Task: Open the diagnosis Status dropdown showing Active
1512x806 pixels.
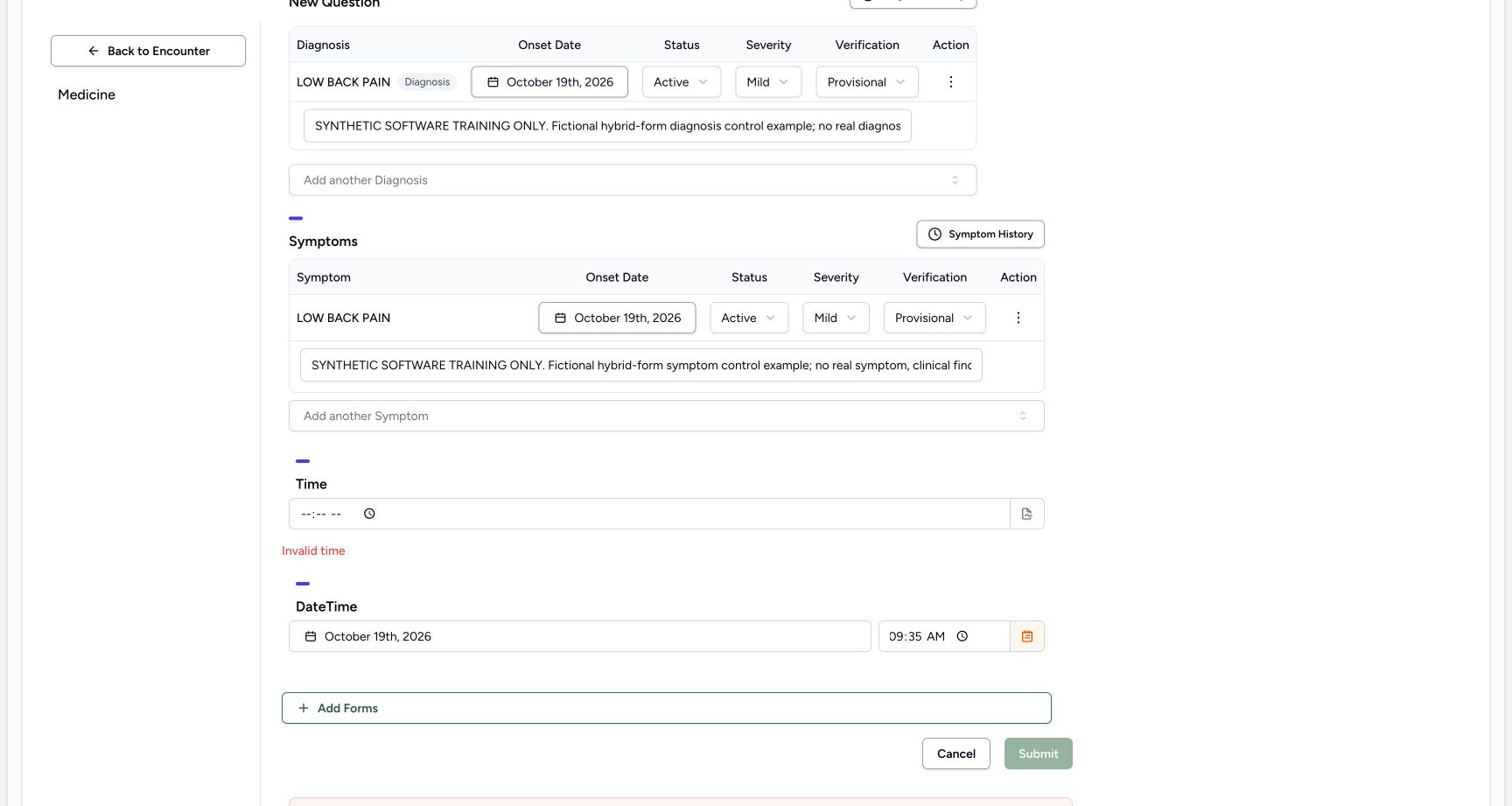Action: click(x=682, y=82)
